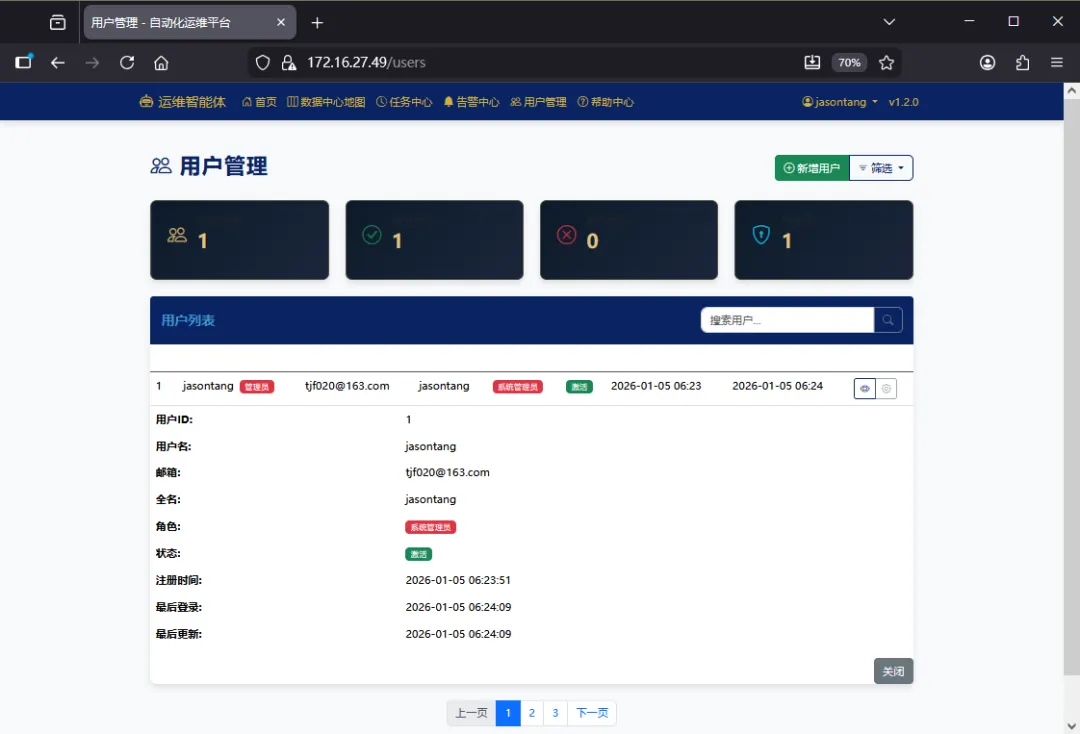Open 数据中心地图 from the navbar

tap(326, 102)
